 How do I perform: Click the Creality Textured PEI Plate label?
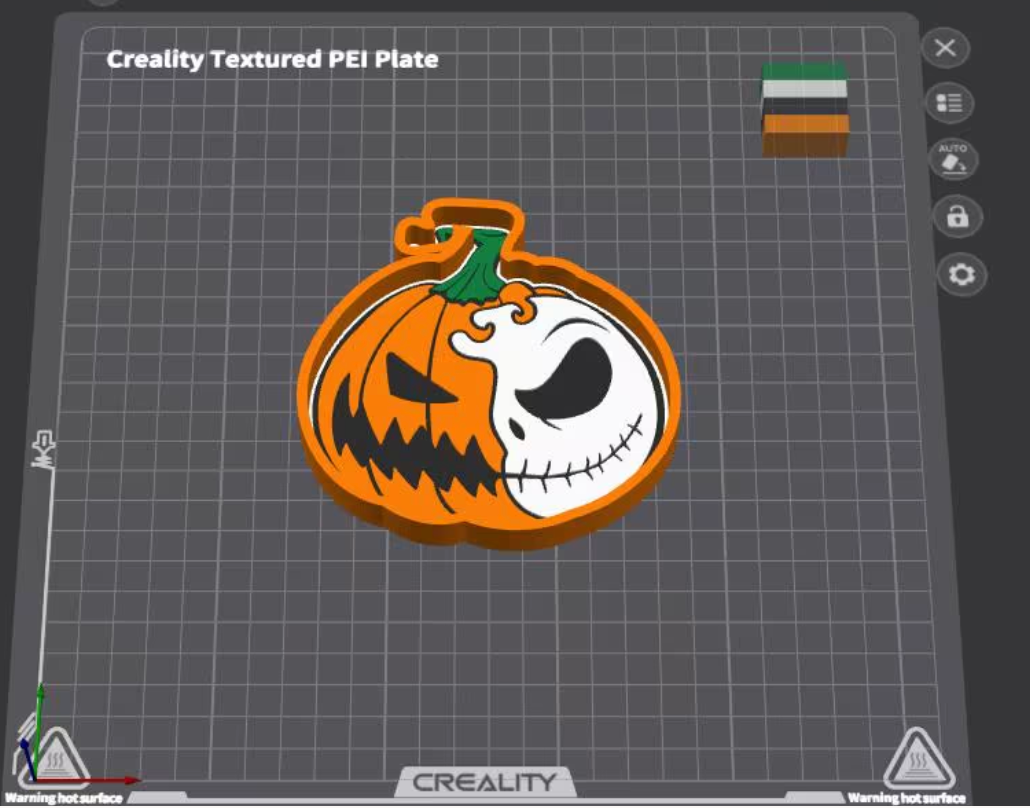pos(273,59)
